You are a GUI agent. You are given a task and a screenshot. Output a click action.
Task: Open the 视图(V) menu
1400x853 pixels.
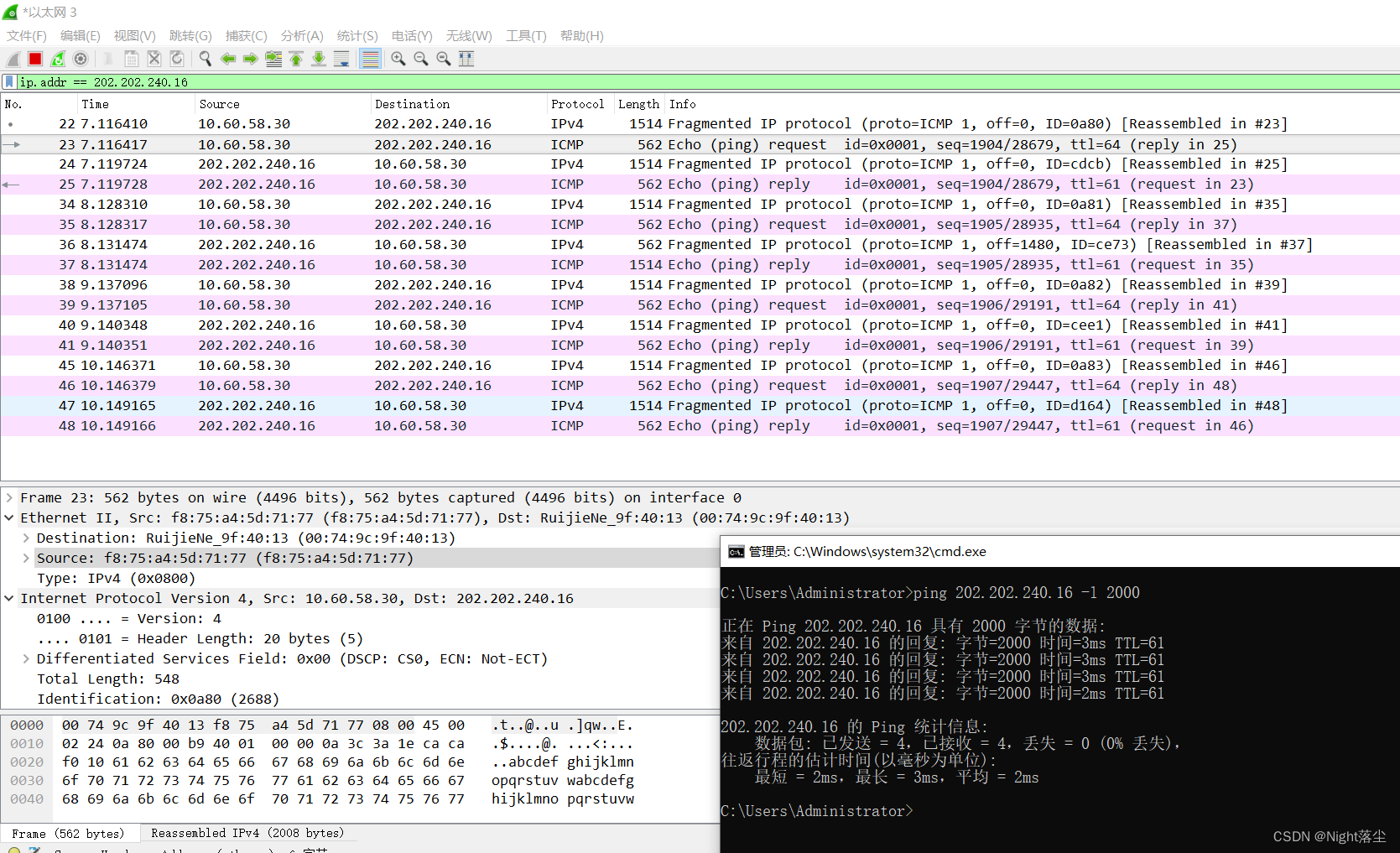coord(135,36)
